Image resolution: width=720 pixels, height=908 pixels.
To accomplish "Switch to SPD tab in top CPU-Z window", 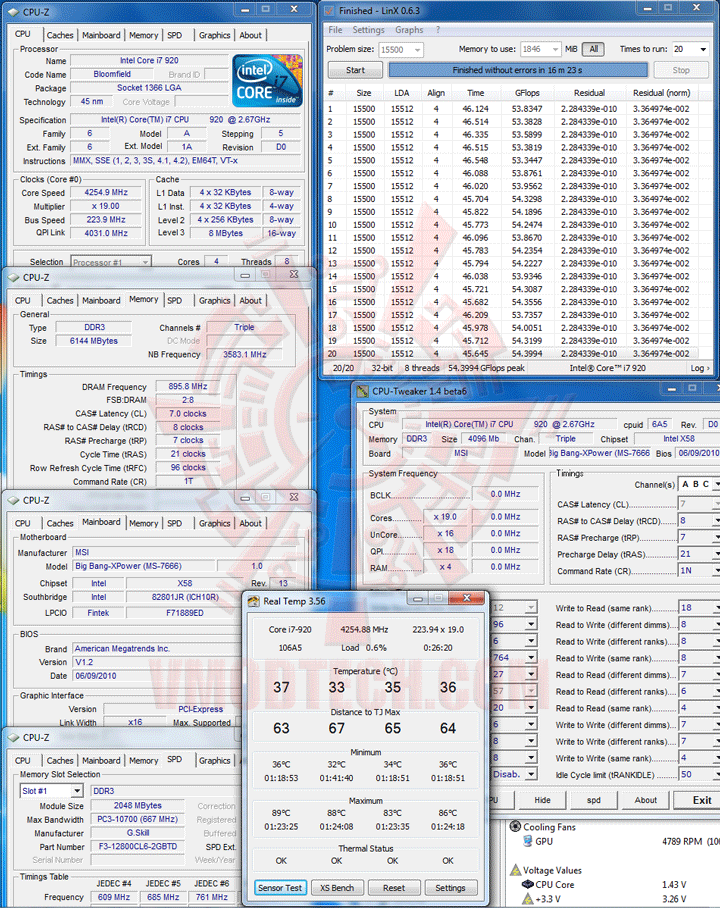I will click(174, 35).
